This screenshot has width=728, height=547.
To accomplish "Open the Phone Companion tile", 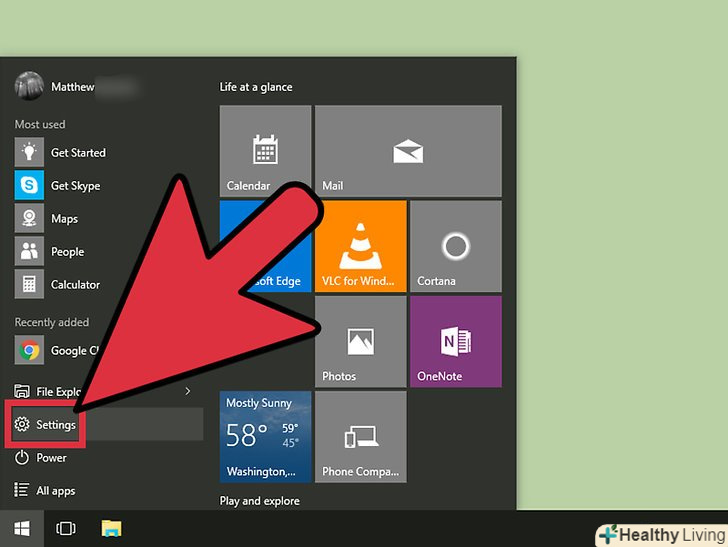I will [361, 437].
